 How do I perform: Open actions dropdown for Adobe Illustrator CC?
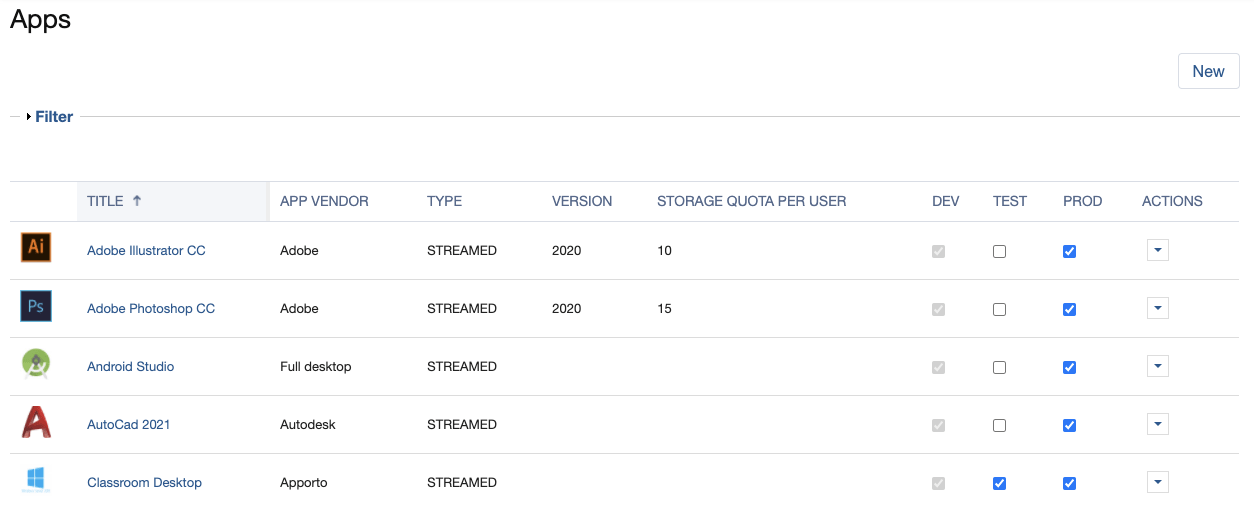1157,250
